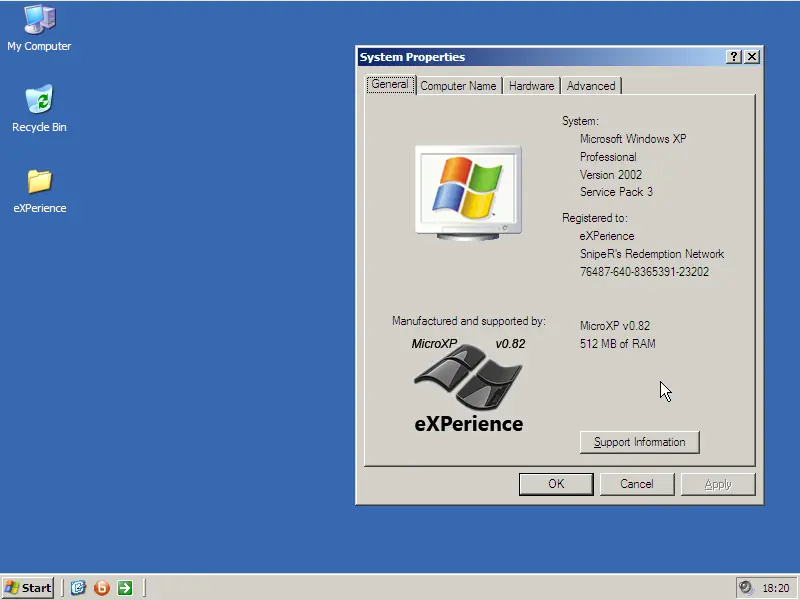Click the 'Registered to:' label
The width and height of the screenshot is (800, 600).
[x=594, y=218]
